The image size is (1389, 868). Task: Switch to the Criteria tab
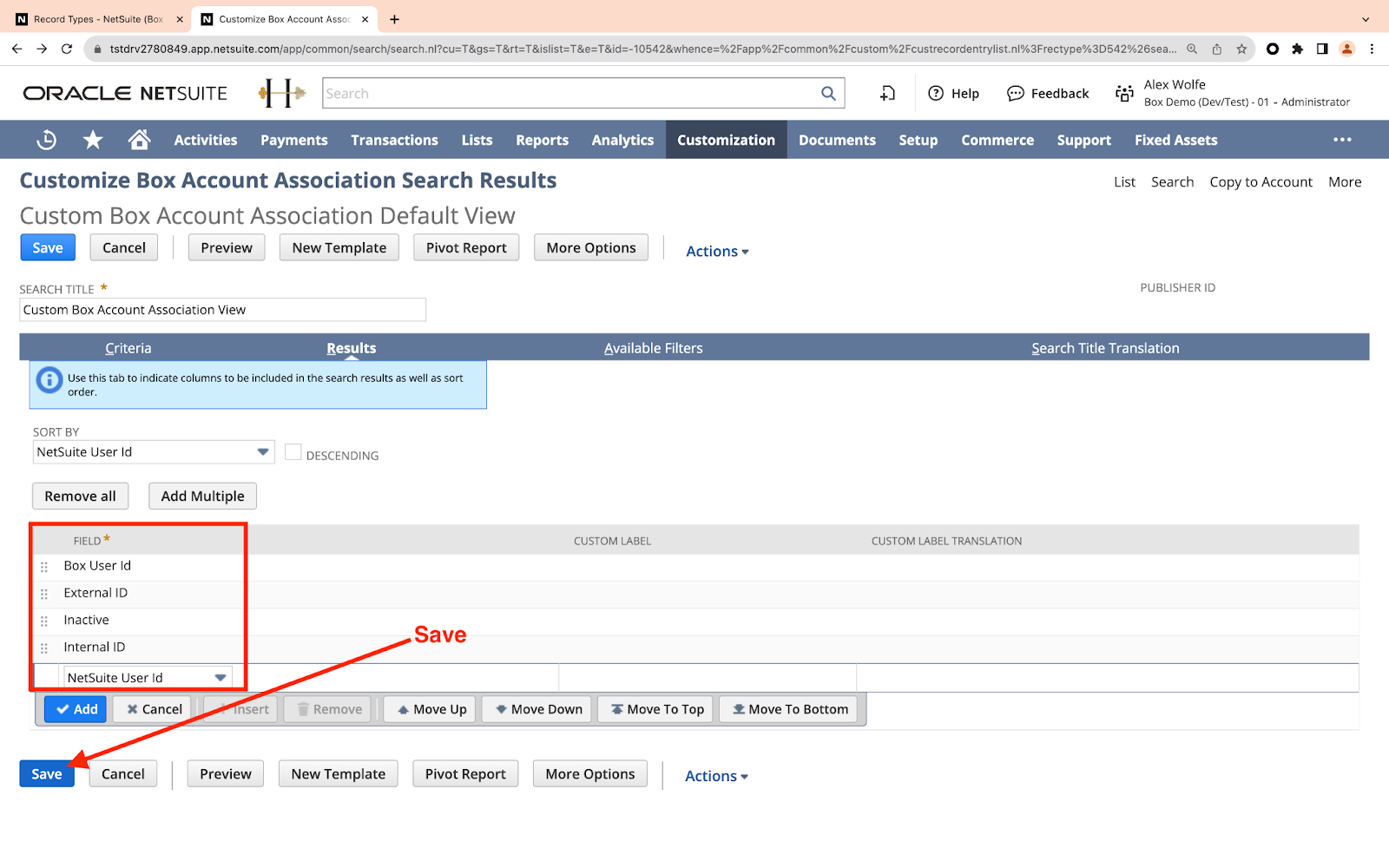128,348
